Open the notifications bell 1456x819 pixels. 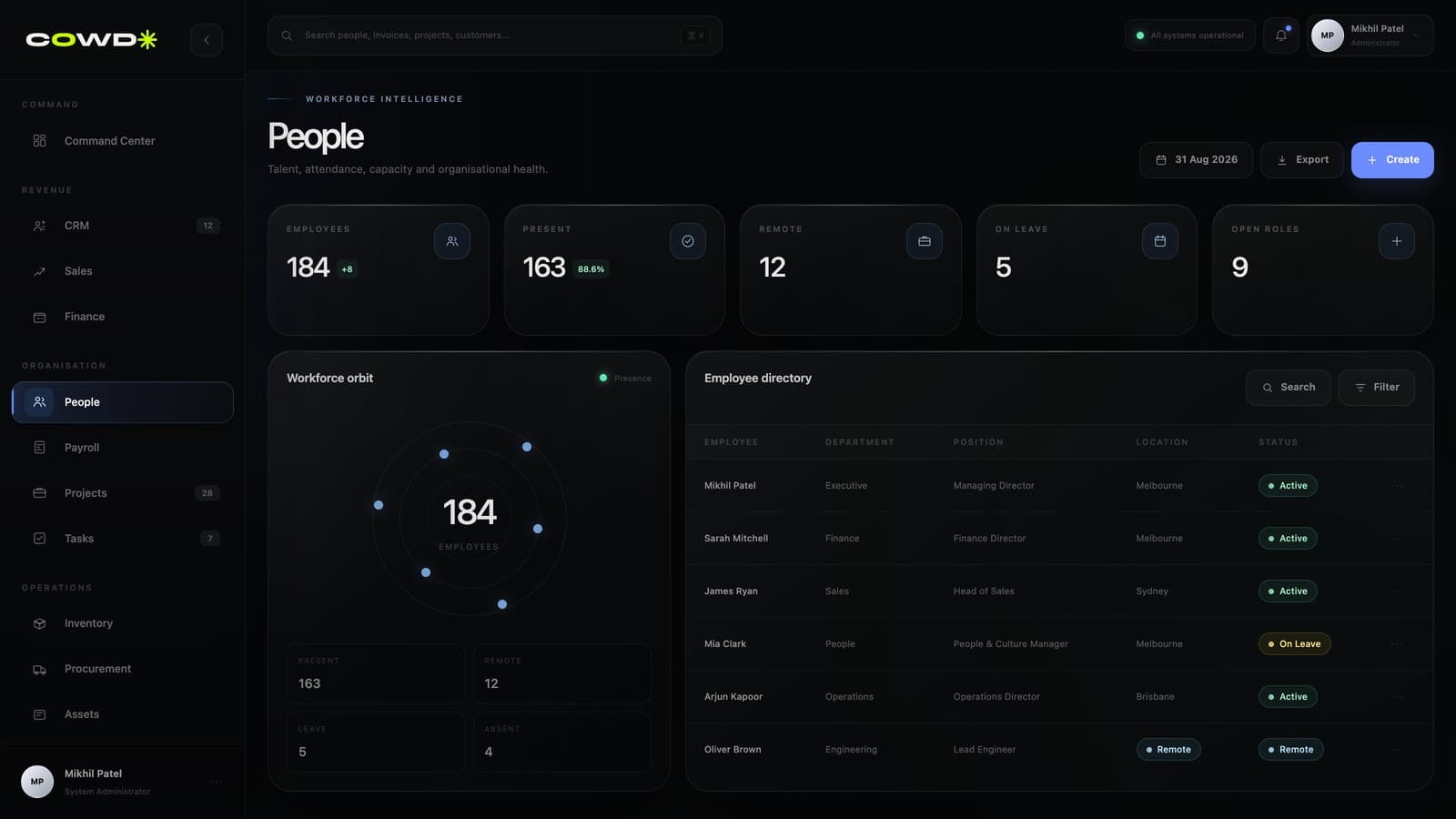[x=1281, y=35]
